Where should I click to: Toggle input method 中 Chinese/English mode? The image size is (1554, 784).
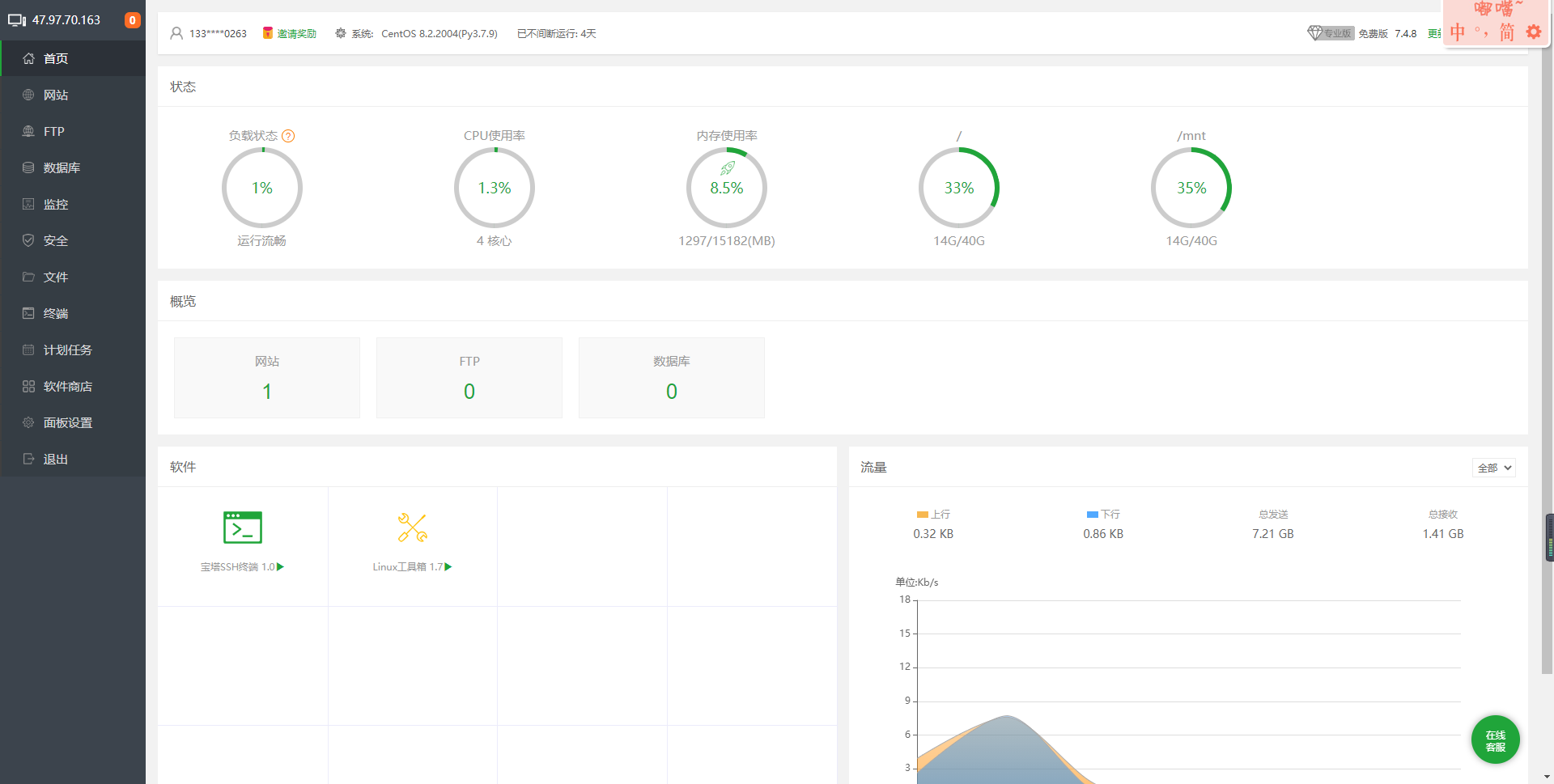1458,32
